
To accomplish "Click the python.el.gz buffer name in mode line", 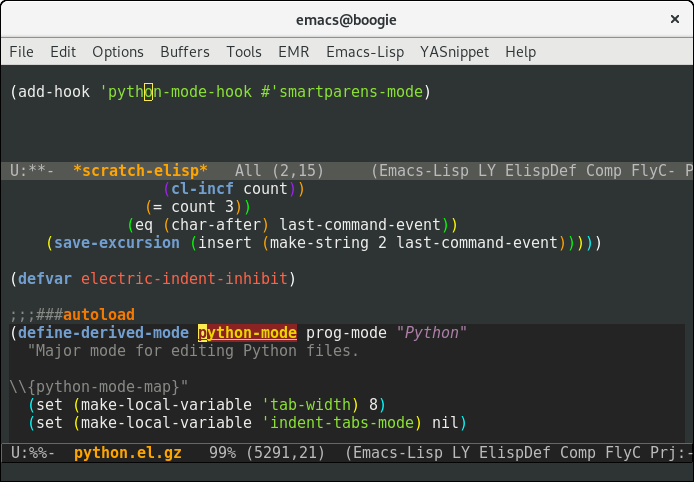I will point(128,453).
